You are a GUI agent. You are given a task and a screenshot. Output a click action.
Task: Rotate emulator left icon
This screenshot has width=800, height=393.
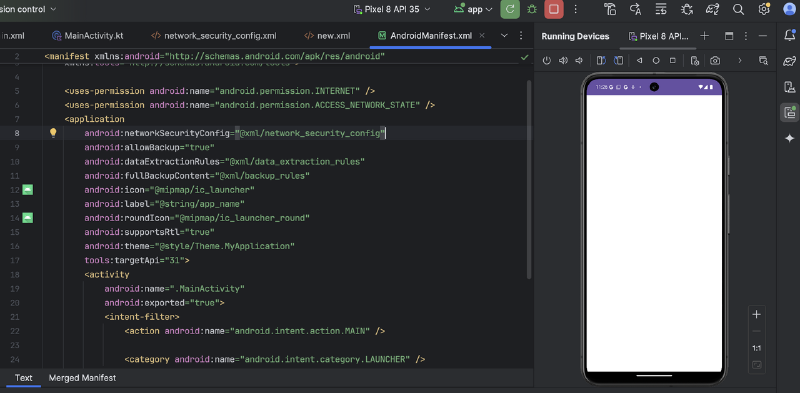(601, 61)
